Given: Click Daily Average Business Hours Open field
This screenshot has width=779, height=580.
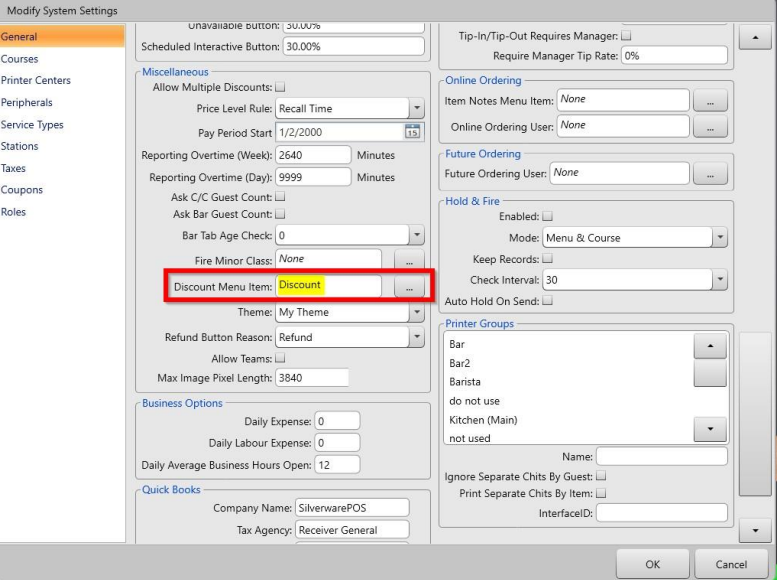Looking at the screenshot, I should click(337, 465).
